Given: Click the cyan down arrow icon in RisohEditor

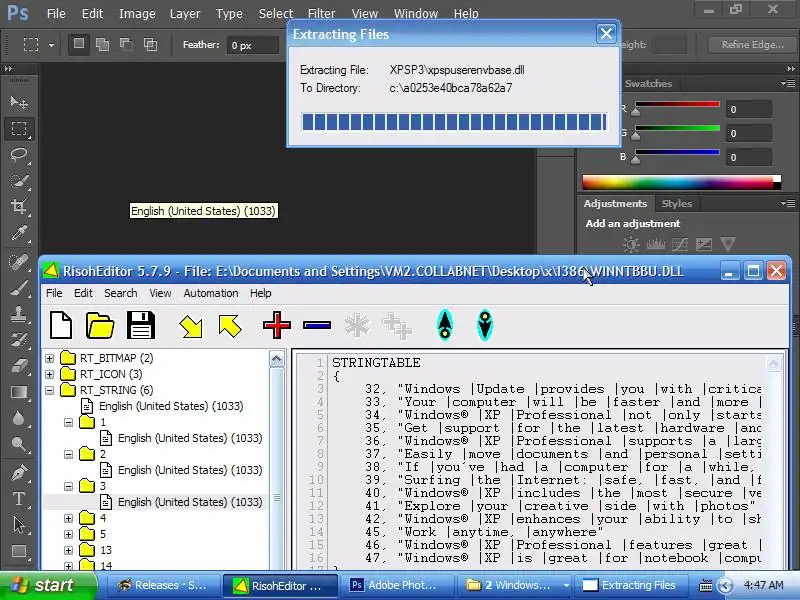Looking at the screenshot, I should click(485, 325).
